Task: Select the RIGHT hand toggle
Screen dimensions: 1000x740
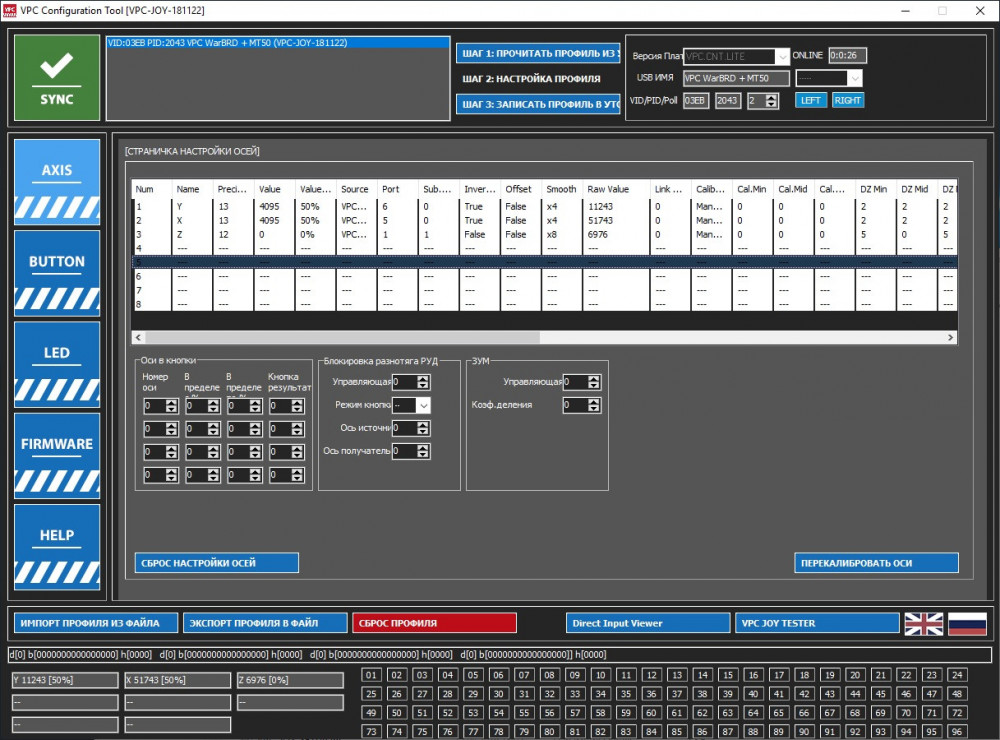Action: (847, 100)
